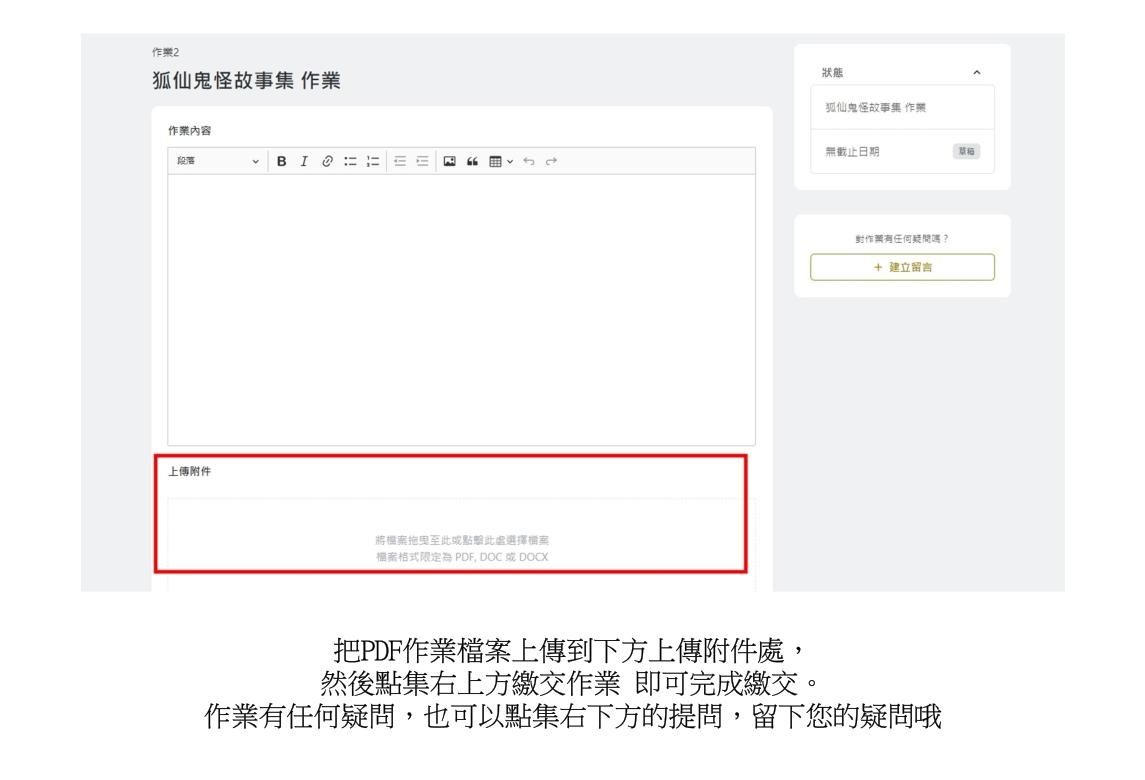Click inside the 作業內容 text editor area

(460, 310)
